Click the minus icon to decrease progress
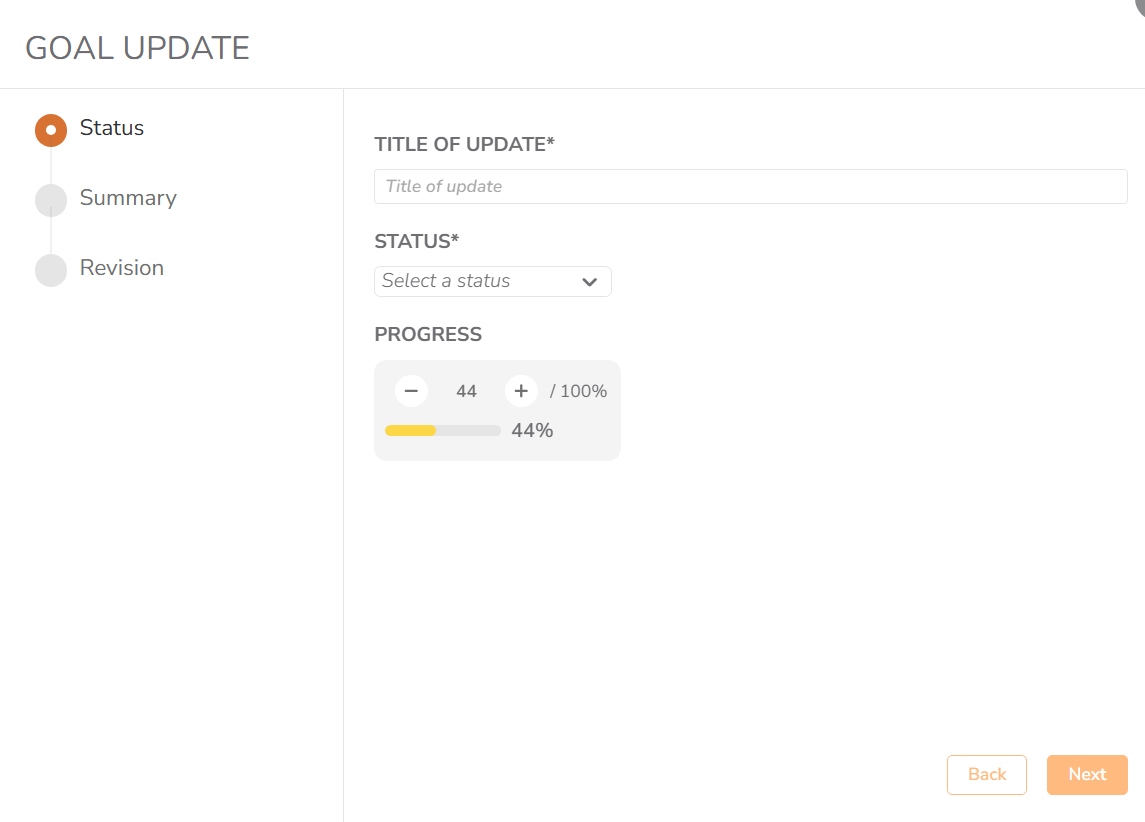Viewport: 1145px width, 822px height. (411, 391)
